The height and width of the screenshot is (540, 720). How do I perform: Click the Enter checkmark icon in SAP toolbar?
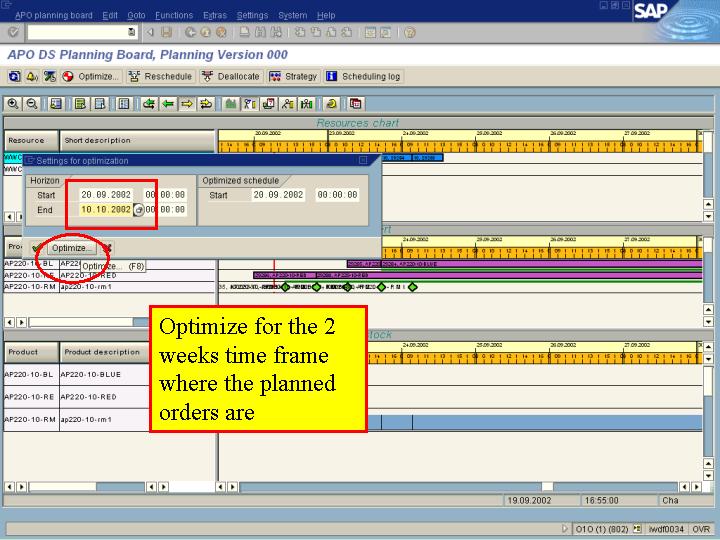point(13,32)
